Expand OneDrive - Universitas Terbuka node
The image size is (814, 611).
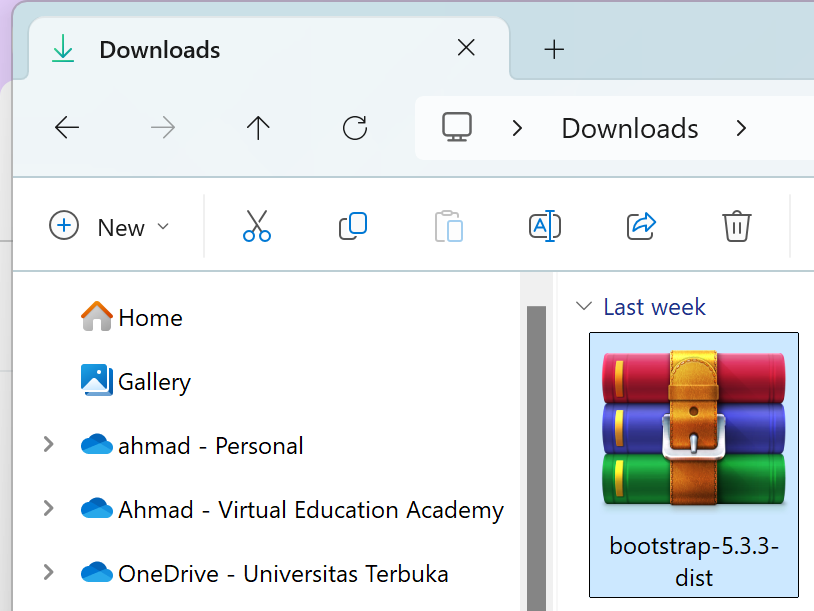click(48, 572)
